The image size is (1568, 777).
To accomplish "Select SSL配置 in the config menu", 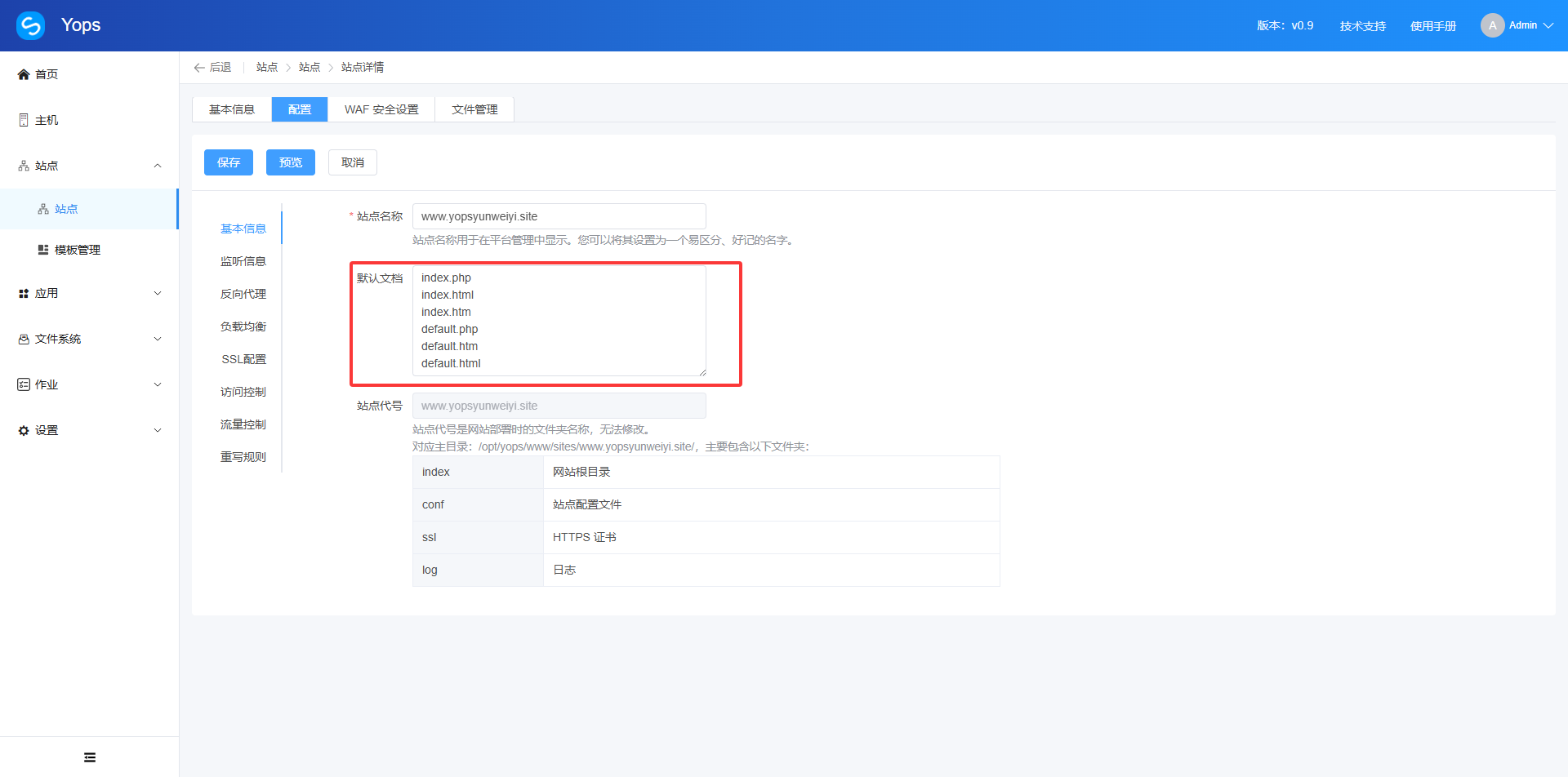I will click(243, 359).
